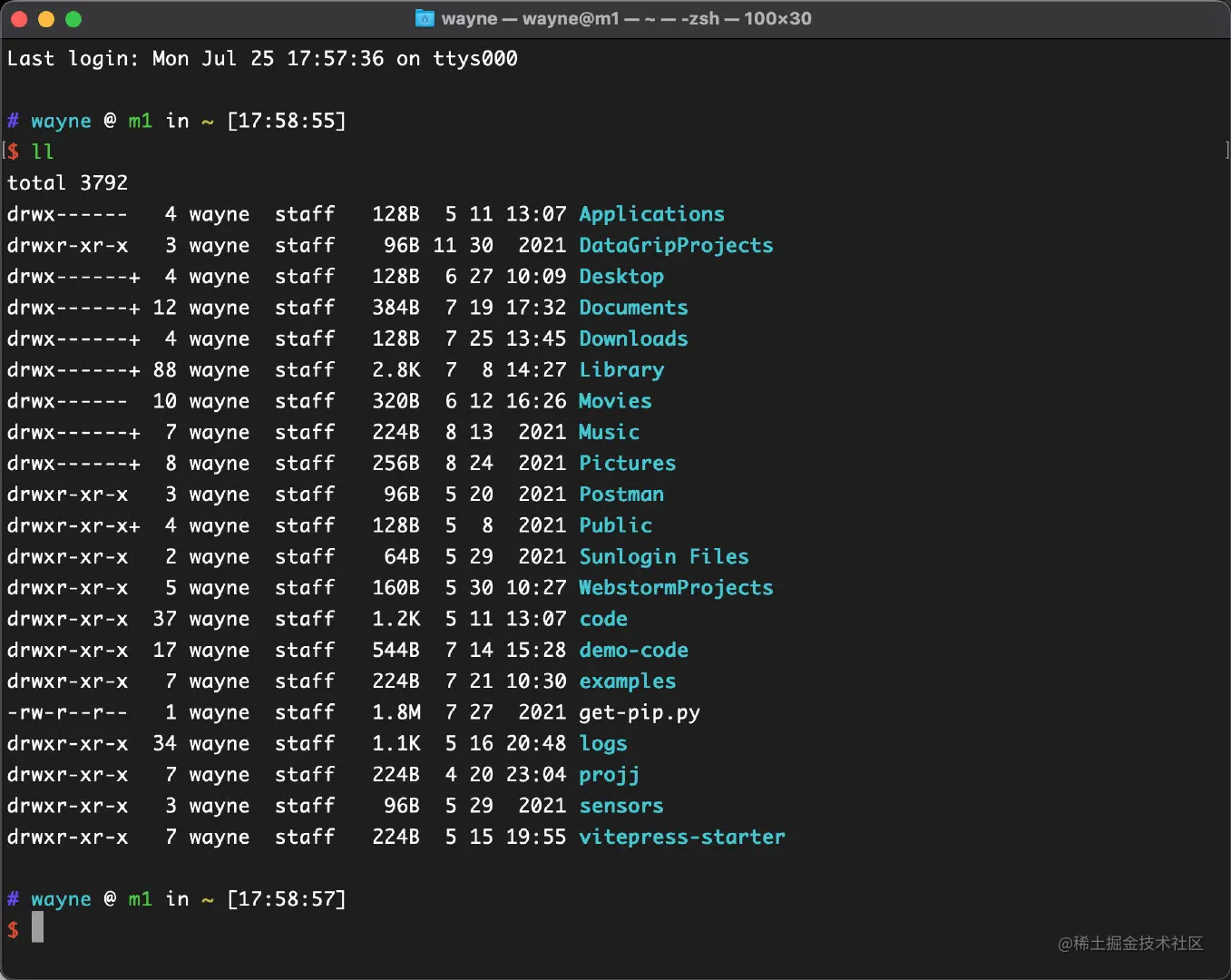
Task: Click the '256B' size of Pictures
Action: point(396,464)
